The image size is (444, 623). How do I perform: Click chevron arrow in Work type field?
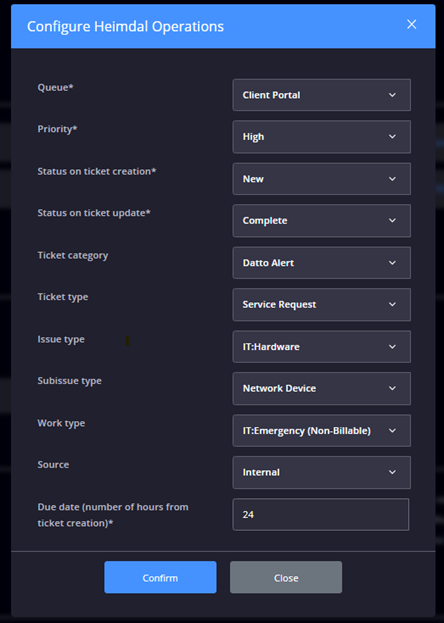392,431
